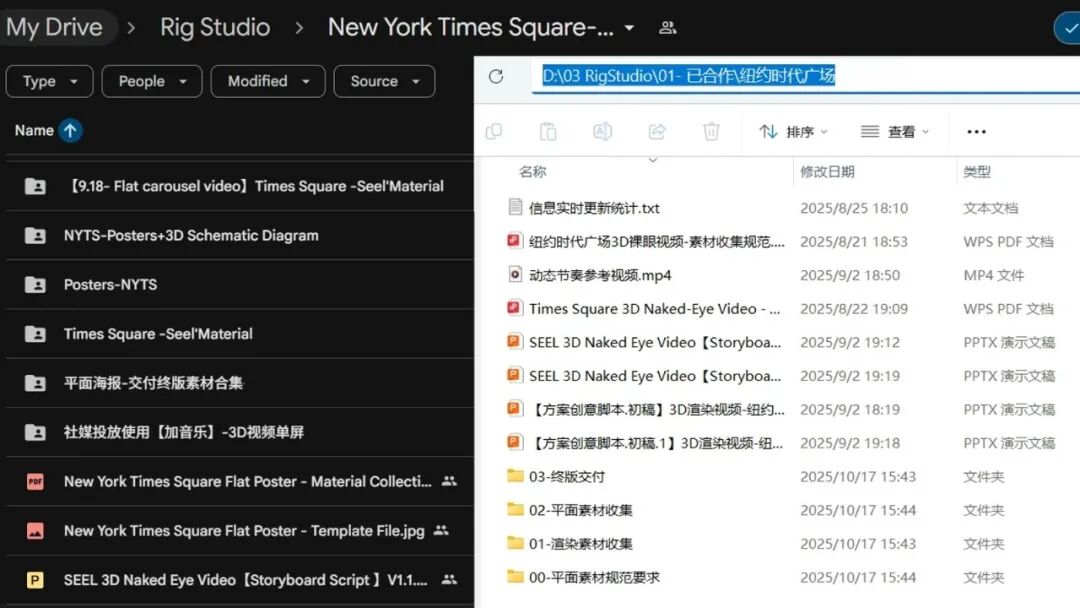The height and width of the screenshot is (608, 1080).
Task: Expand the Modified filter dropdown
Action: click(267, 81)
